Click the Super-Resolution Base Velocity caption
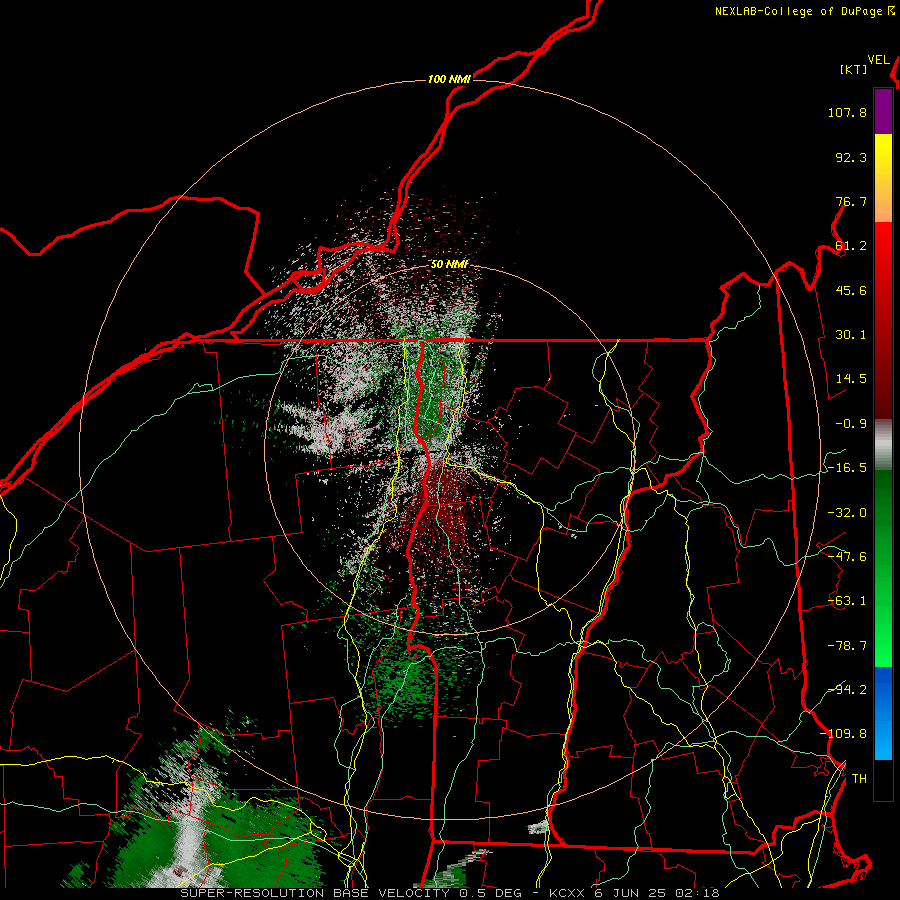The image size is (900, 900). point(449,893)
